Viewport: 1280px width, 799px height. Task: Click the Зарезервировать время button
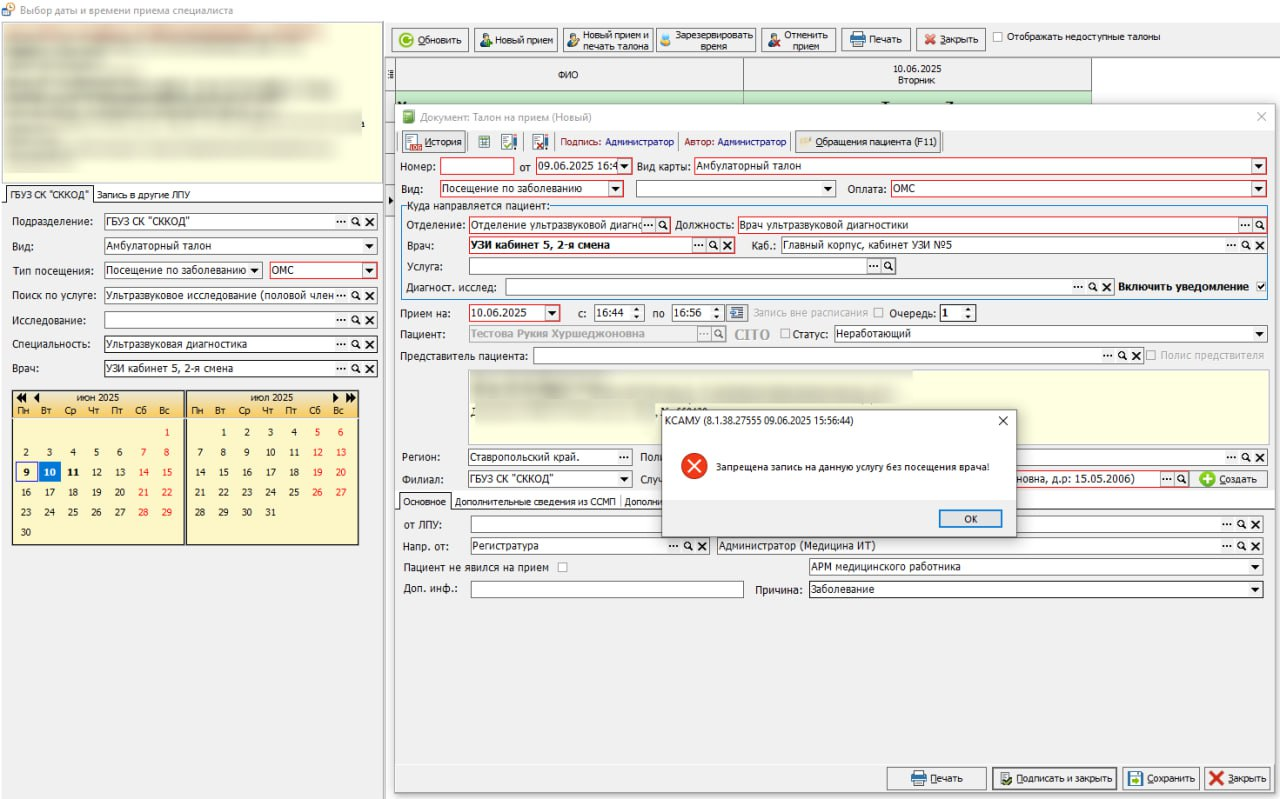coord(706,40)
